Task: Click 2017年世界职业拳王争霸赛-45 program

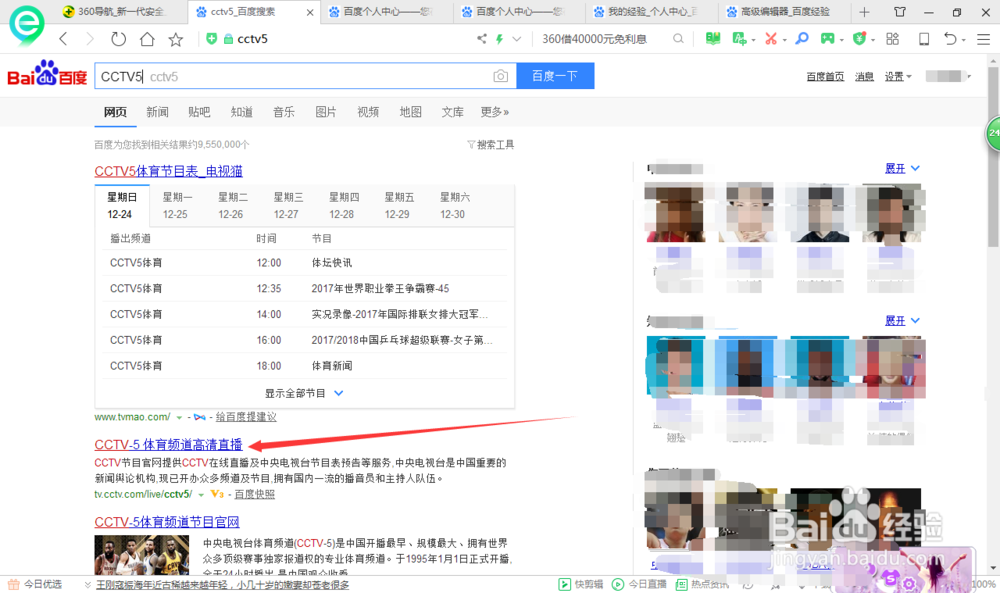Action: coord(380,289)
